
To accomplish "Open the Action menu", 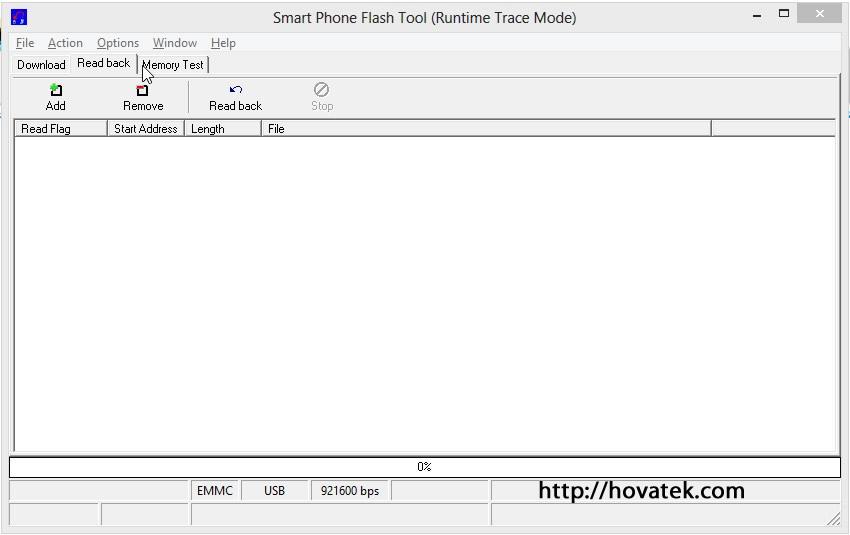I will point(65,43).
